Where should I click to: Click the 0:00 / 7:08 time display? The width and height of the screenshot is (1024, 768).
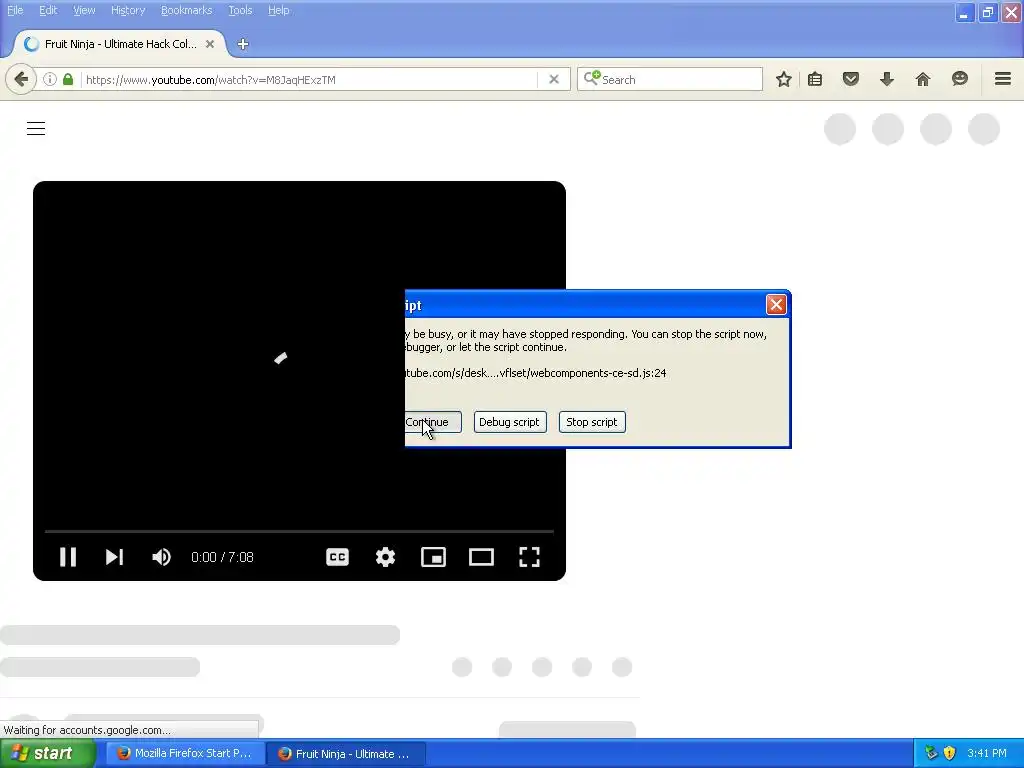pos(222,557)
